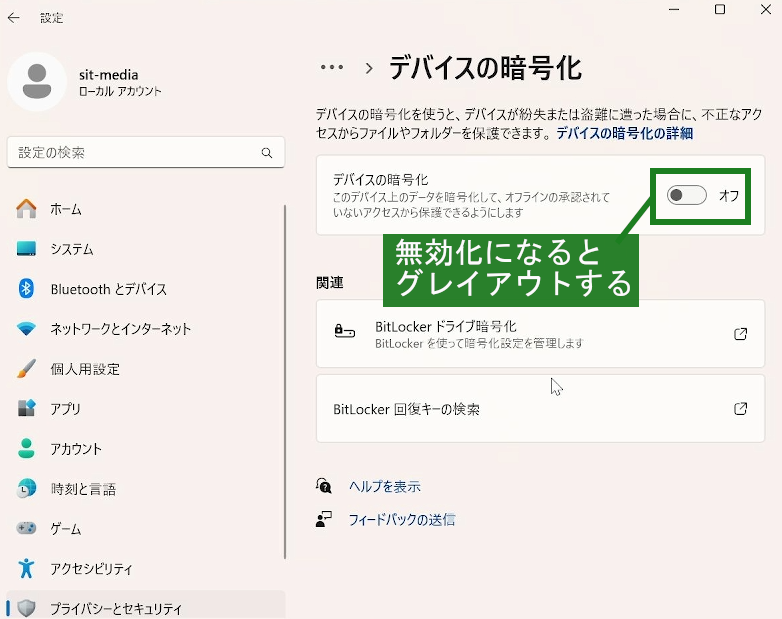Screen dimensions: 782x619
Task: Click the Accounts person icon
Action: click(26, 448)
